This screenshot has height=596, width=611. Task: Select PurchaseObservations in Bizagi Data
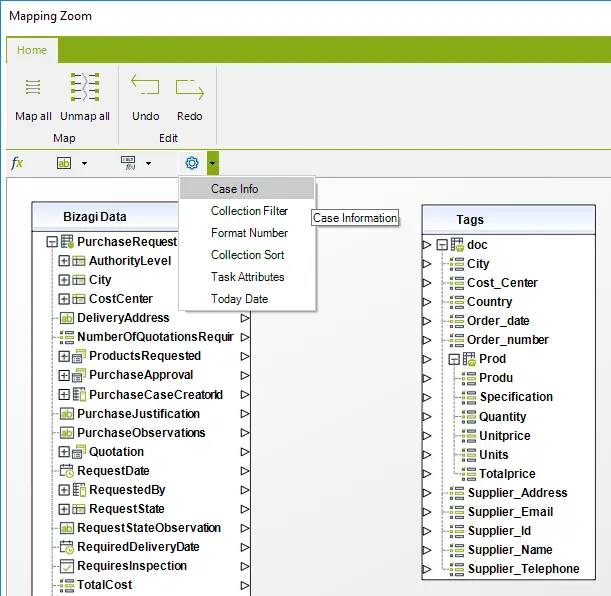141,433
